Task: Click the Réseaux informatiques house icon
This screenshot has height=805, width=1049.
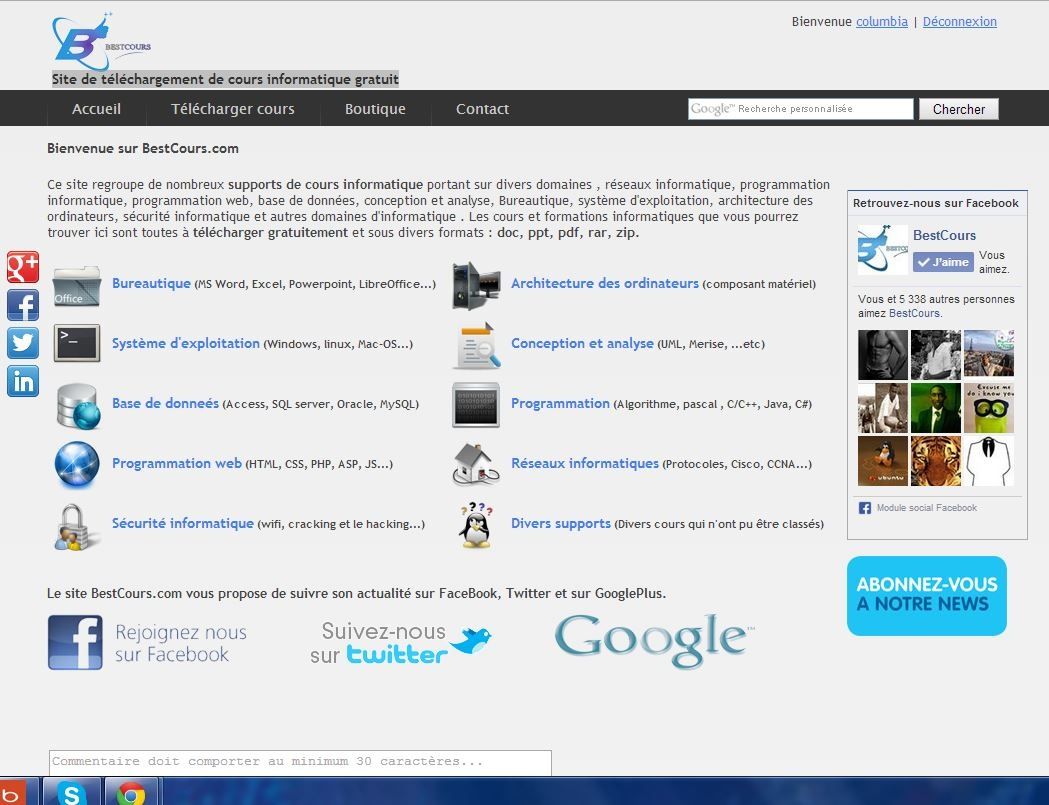Action: click(476, 464)
